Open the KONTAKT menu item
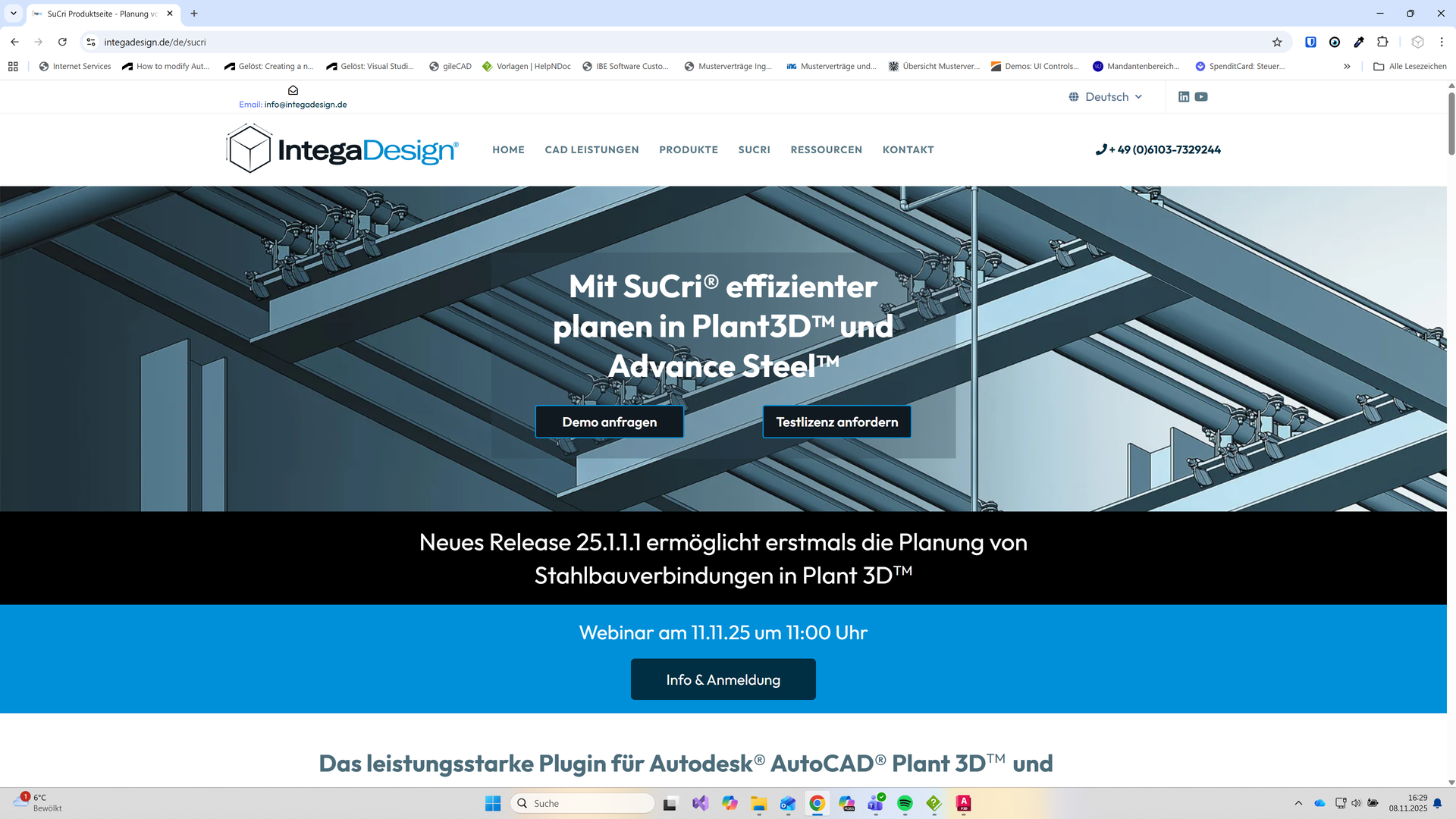This screenshot has height=819, width=1456. [908, 150]
